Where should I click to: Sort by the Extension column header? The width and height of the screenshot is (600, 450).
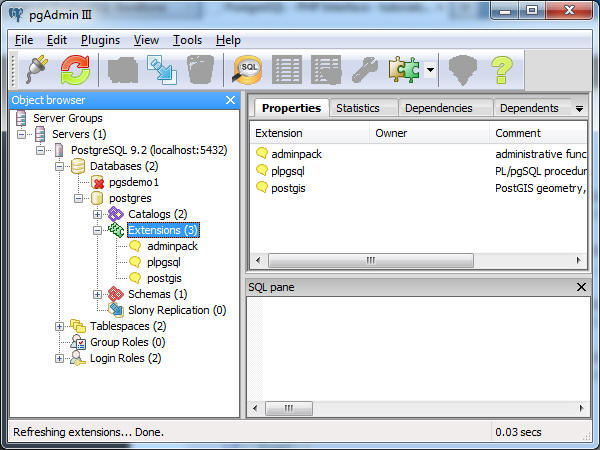(x=310, y=133)
